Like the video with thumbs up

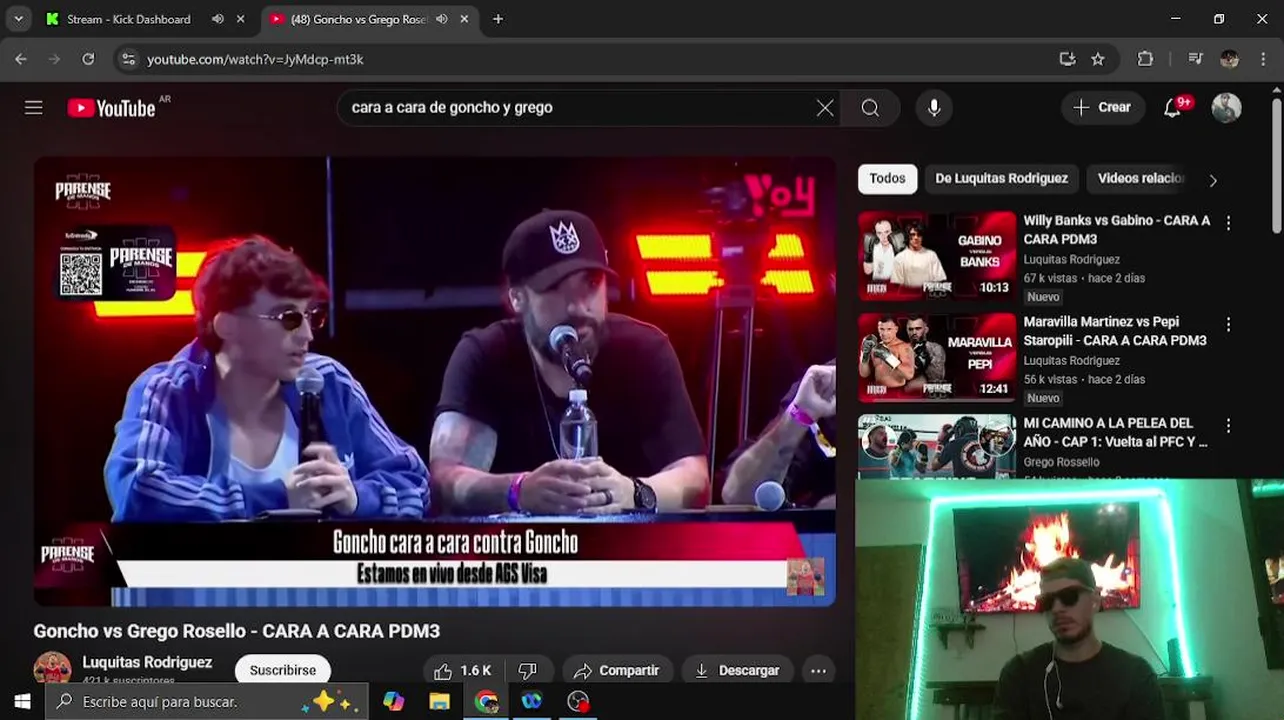point(462,670)
